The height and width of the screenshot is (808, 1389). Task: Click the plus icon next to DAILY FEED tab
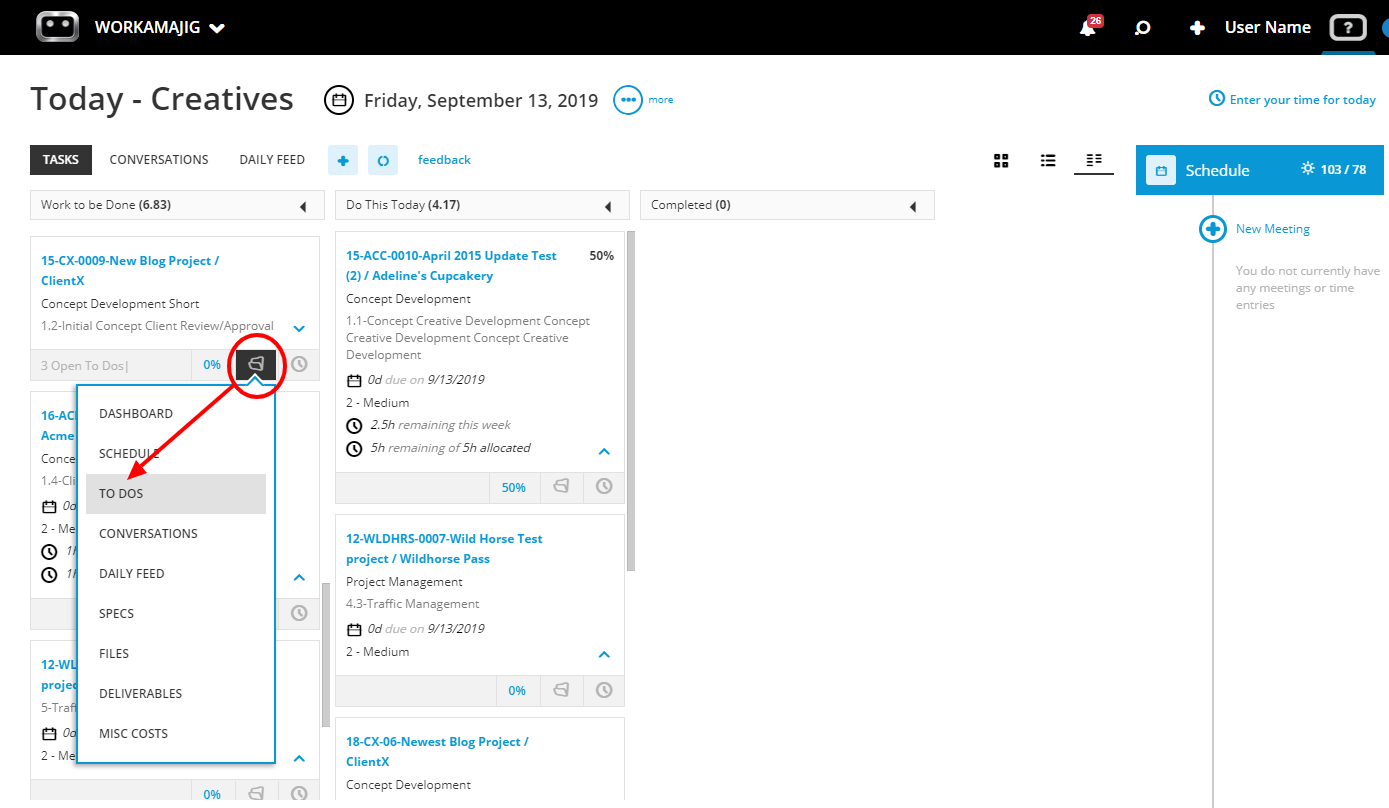coord(343,159)
